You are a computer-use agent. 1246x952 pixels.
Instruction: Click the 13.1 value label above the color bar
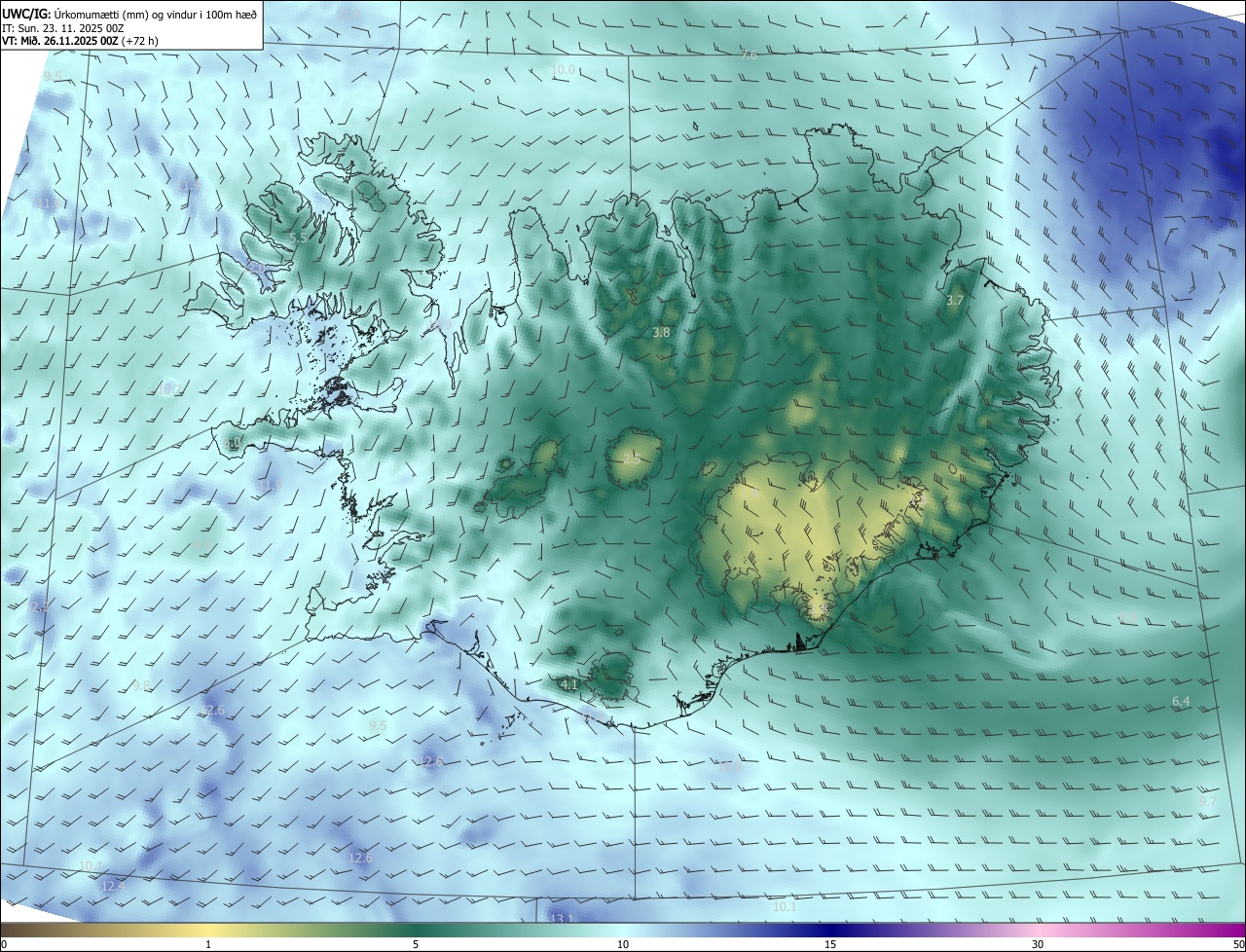click(x=562, y=918)
